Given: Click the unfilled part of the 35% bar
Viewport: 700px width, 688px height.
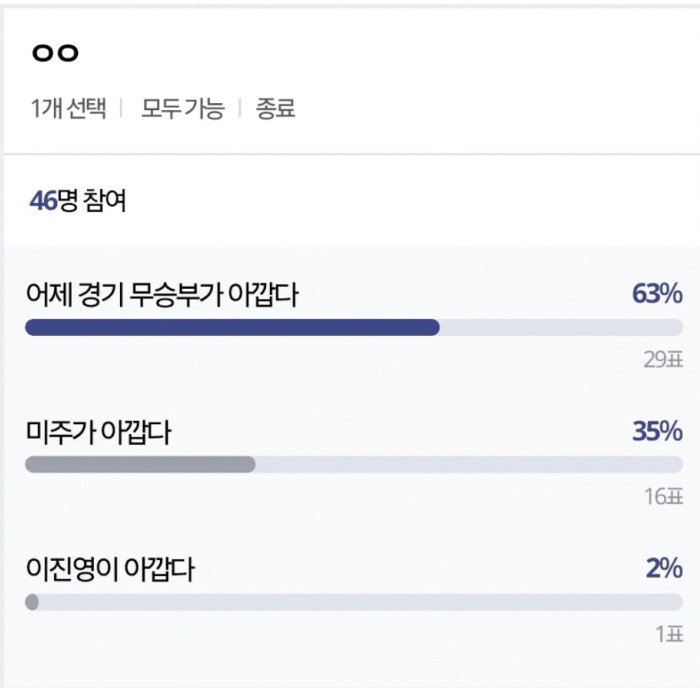Looking at the screenshot, I should click(x=470, y=465).
